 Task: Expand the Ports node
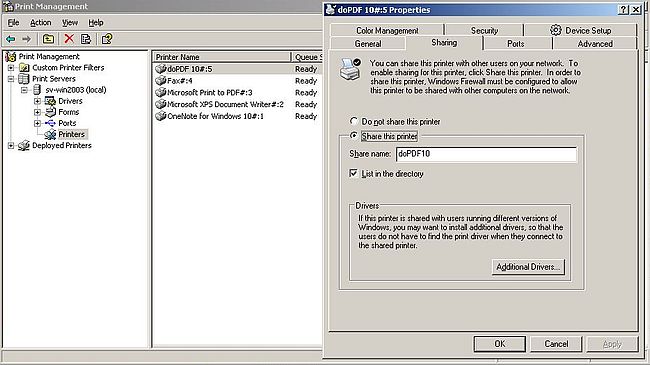point(37,123)
